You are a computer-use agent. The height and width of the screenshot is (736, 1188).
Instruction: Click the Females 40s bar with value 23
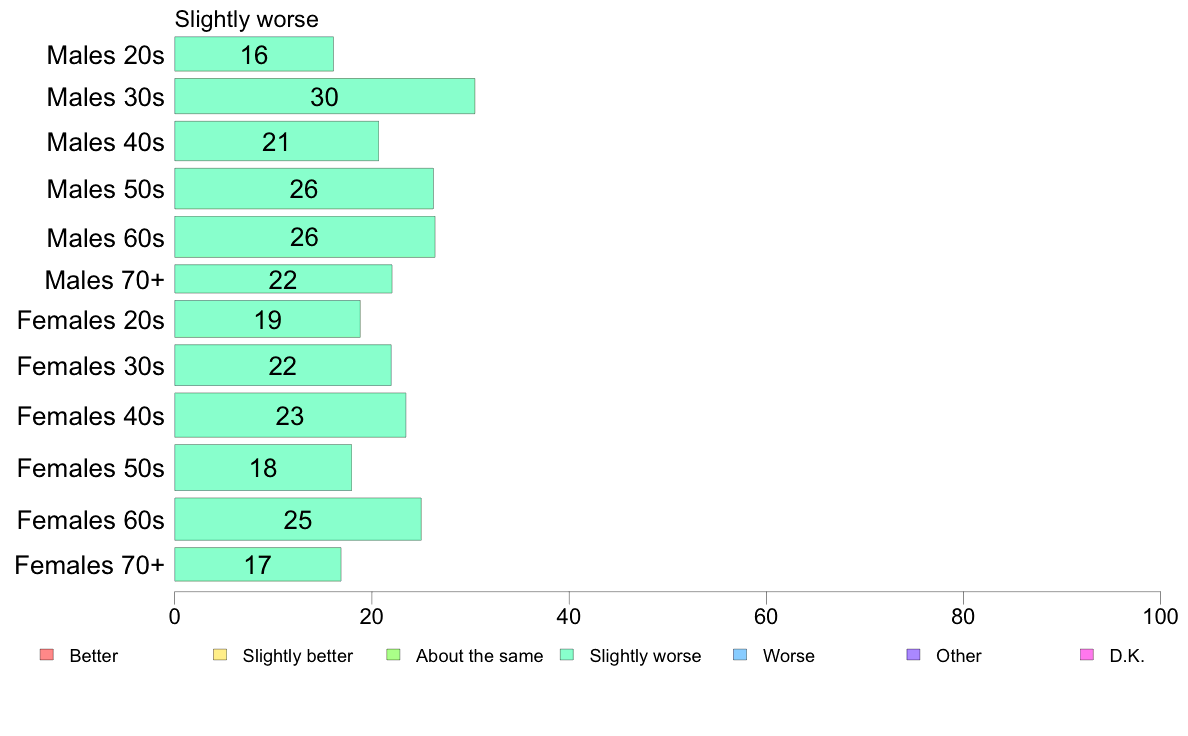(x=290, y=415)
